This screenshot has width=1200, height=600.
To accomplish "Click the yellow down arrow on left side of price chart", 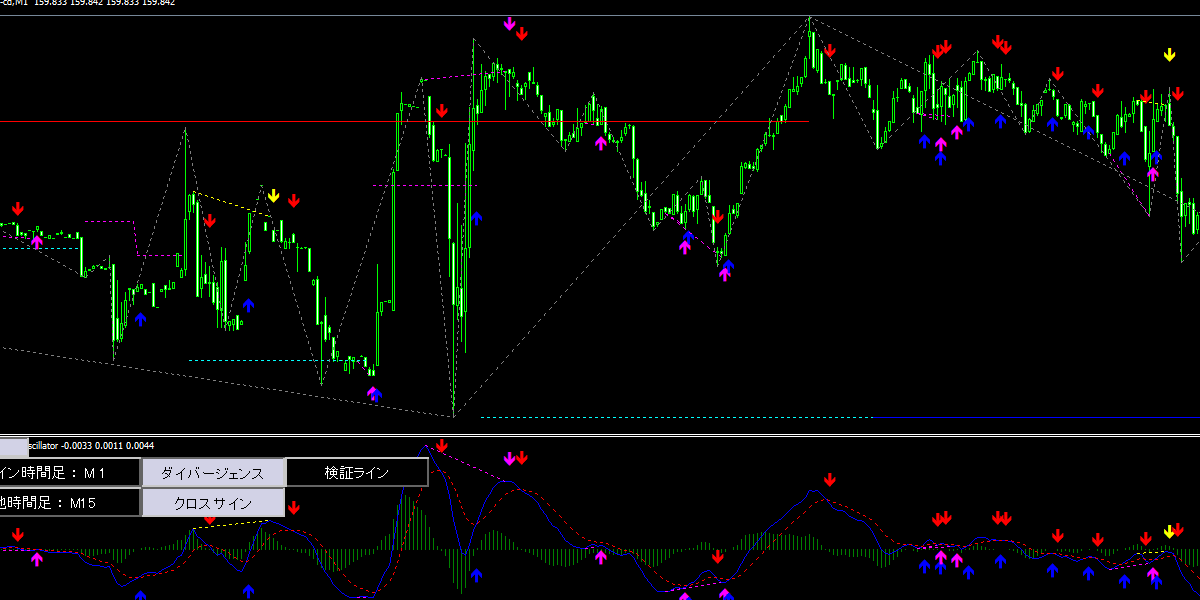I will tap(274, 195).
